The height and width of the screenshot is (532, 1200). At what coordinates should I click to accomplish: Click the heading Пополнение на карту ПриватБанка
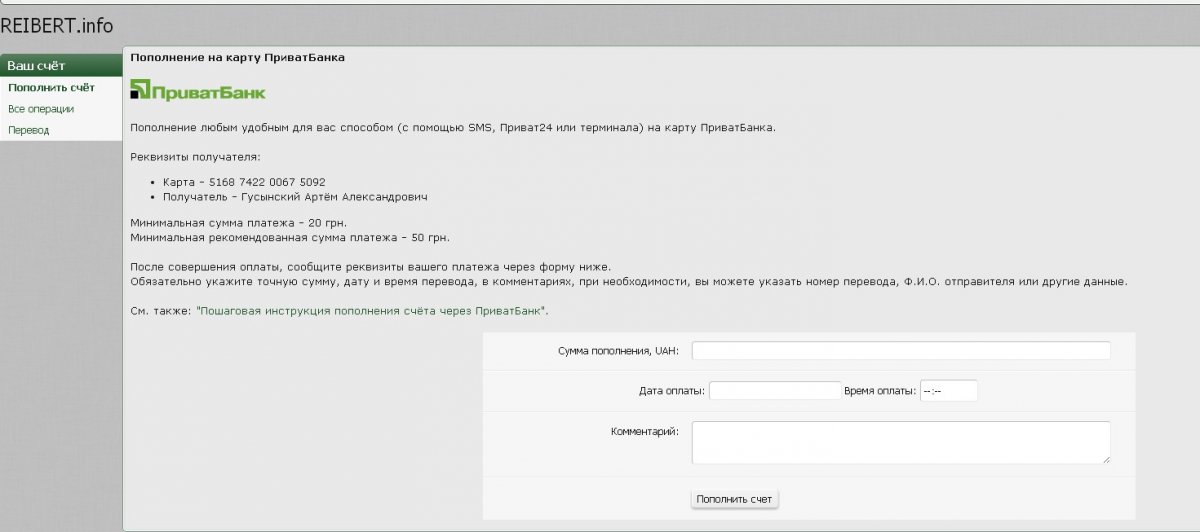coord(238,58)
